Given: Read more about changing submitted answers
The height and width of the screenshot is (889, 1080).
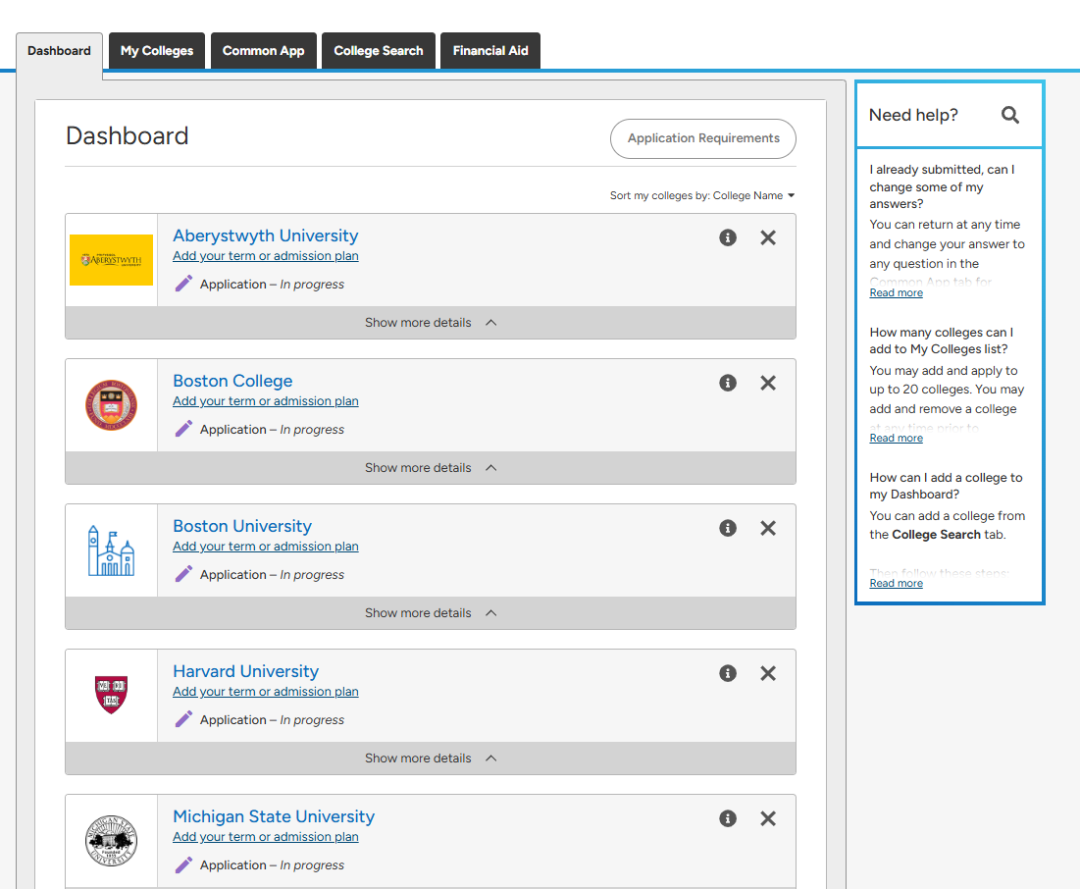Looking at the screenshot, I should point(896,293).
